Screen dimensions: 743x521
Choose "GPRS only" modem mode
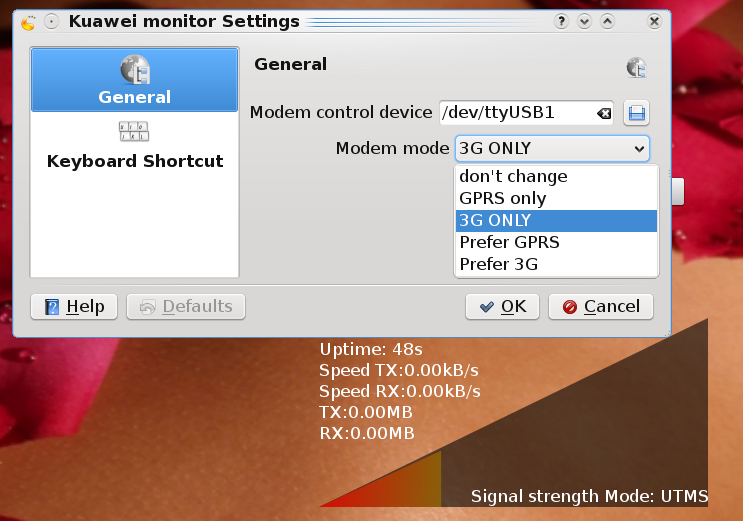(x=556, y=198)
